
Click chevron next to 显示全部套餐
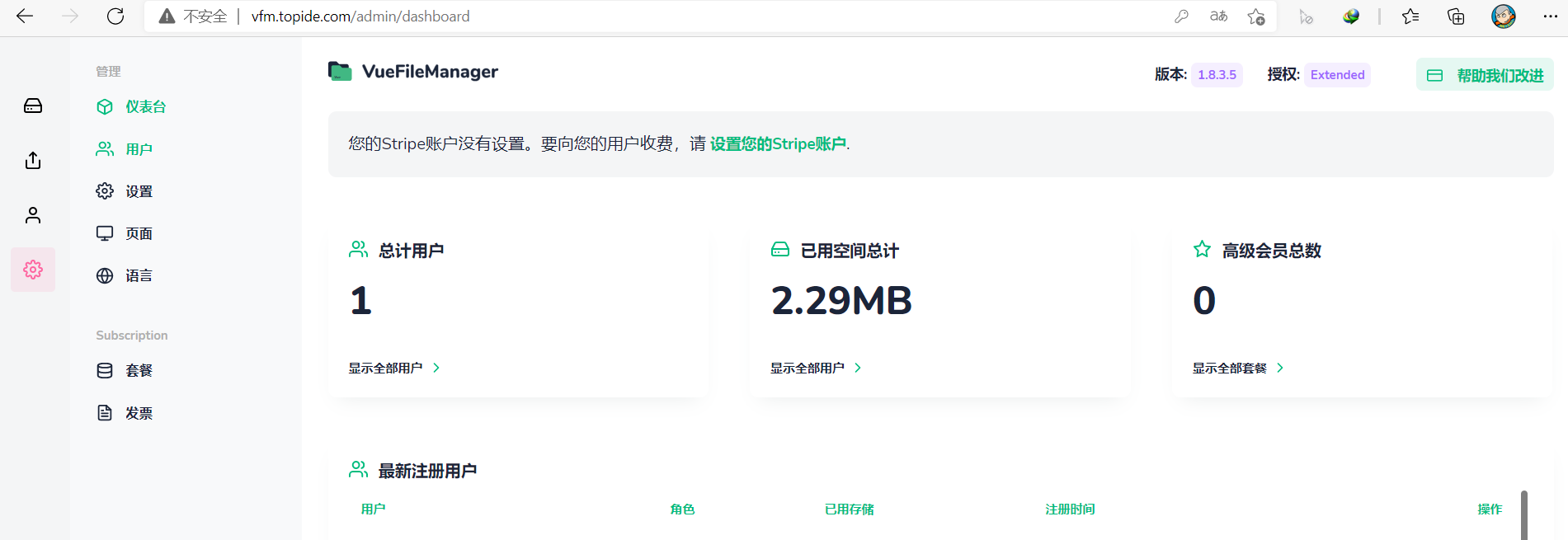click(x=1280, y=369)
